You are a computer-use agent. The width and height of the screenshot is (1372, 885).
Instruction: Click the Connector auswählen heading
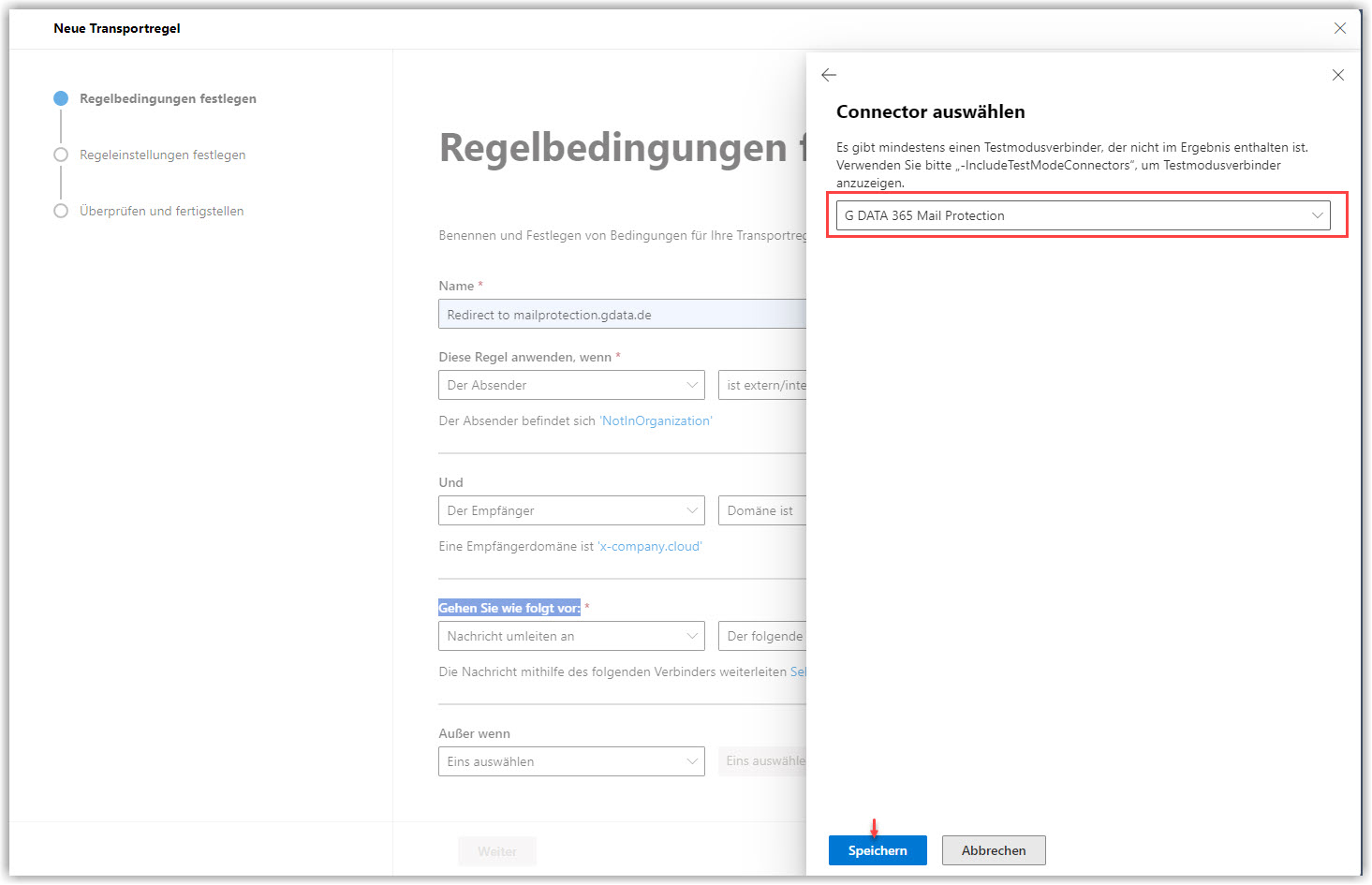[930, 111]
